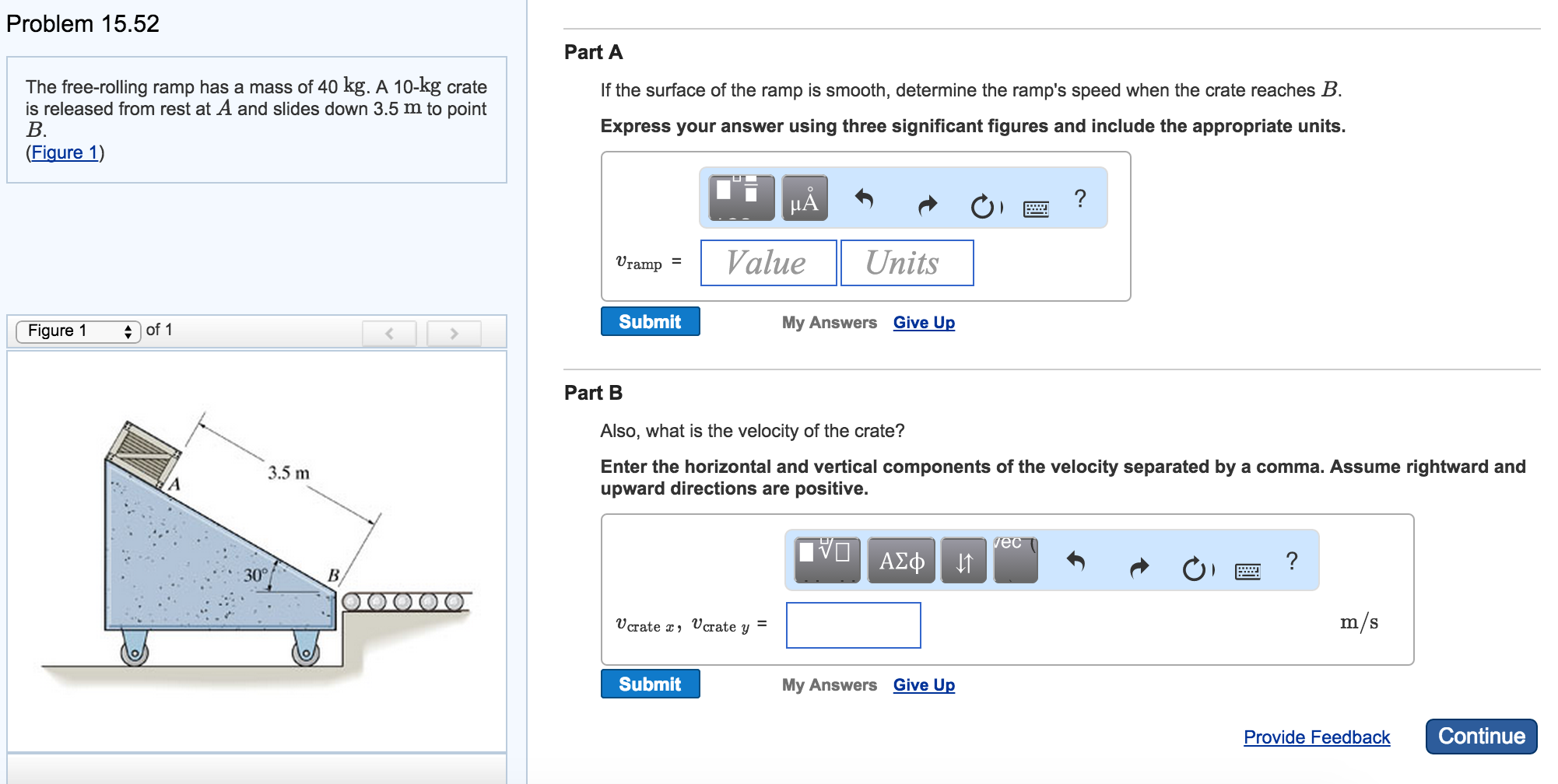Click the Units input field in Part A
Screen dimensions: 1558x784
(x=907, y=263)
